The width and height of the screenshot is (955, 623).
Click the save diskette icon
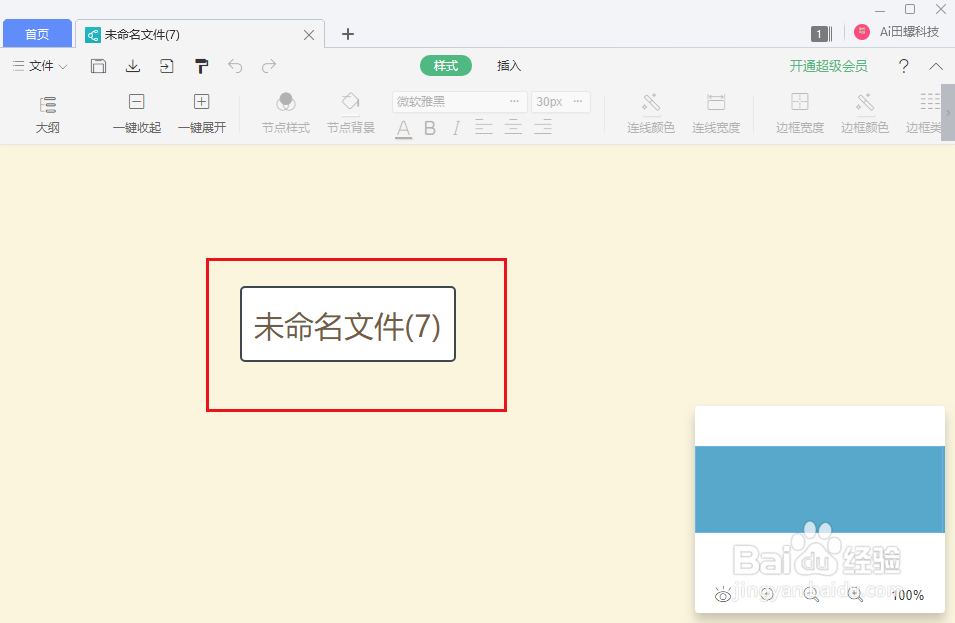98,66
